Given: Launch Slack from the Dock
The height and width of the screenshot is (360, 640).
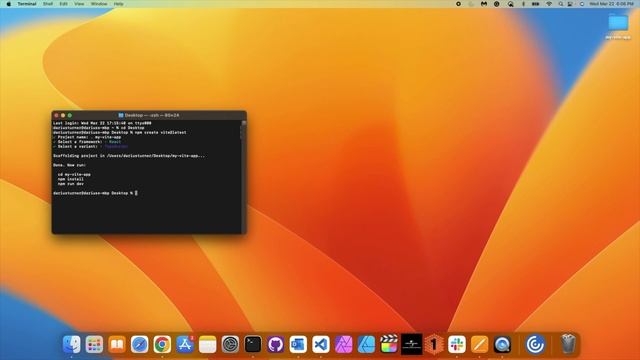Looking at the screenshot, I should pyautogui.click(x=457, y=344).
